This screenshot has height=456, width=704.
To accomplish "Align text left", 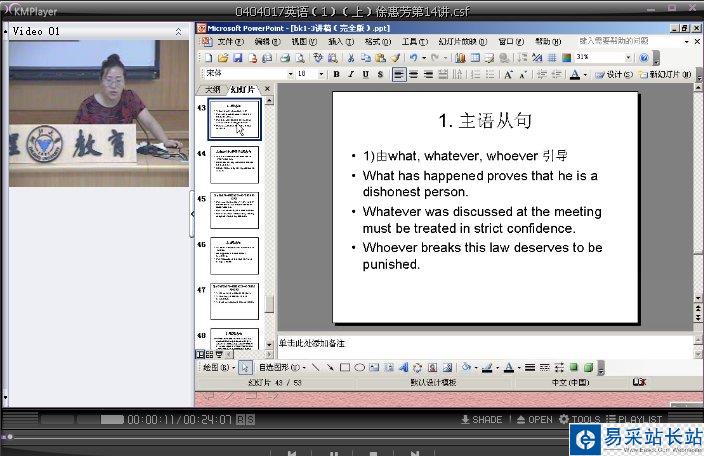I will coord(399,74).
